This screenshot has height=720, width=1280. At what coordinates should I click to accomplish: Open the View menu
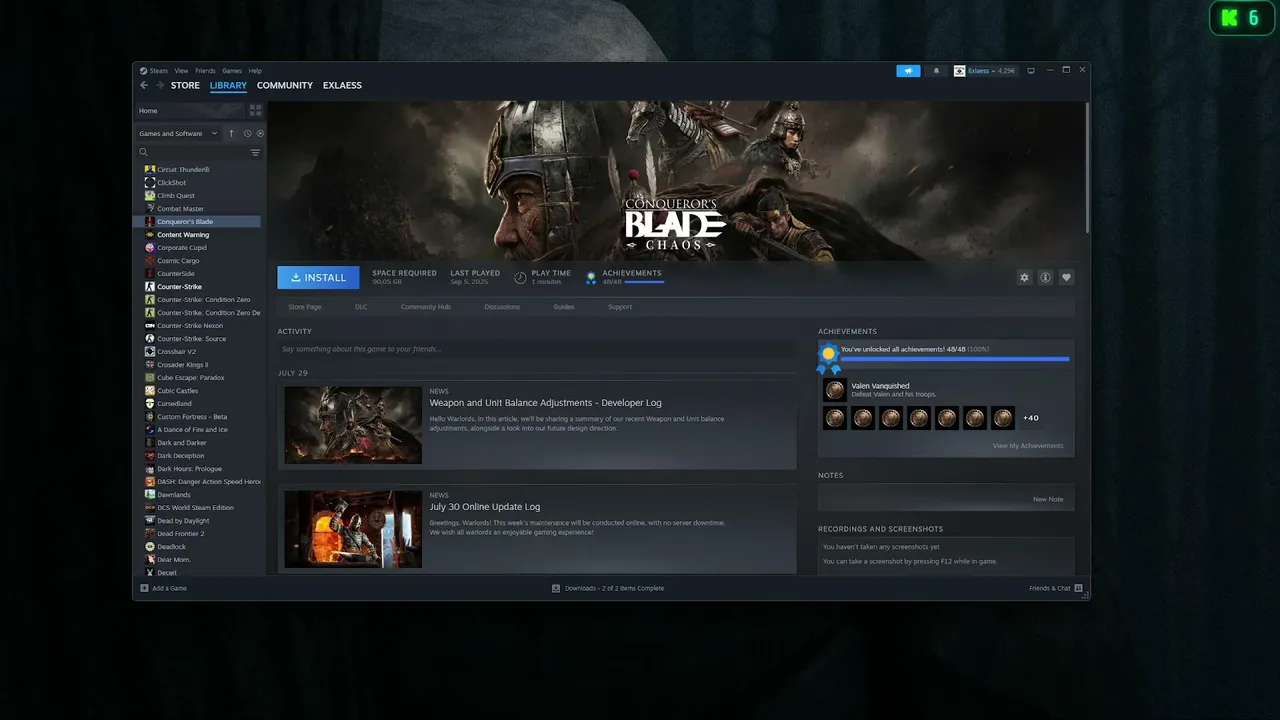(x=181, y=71)
